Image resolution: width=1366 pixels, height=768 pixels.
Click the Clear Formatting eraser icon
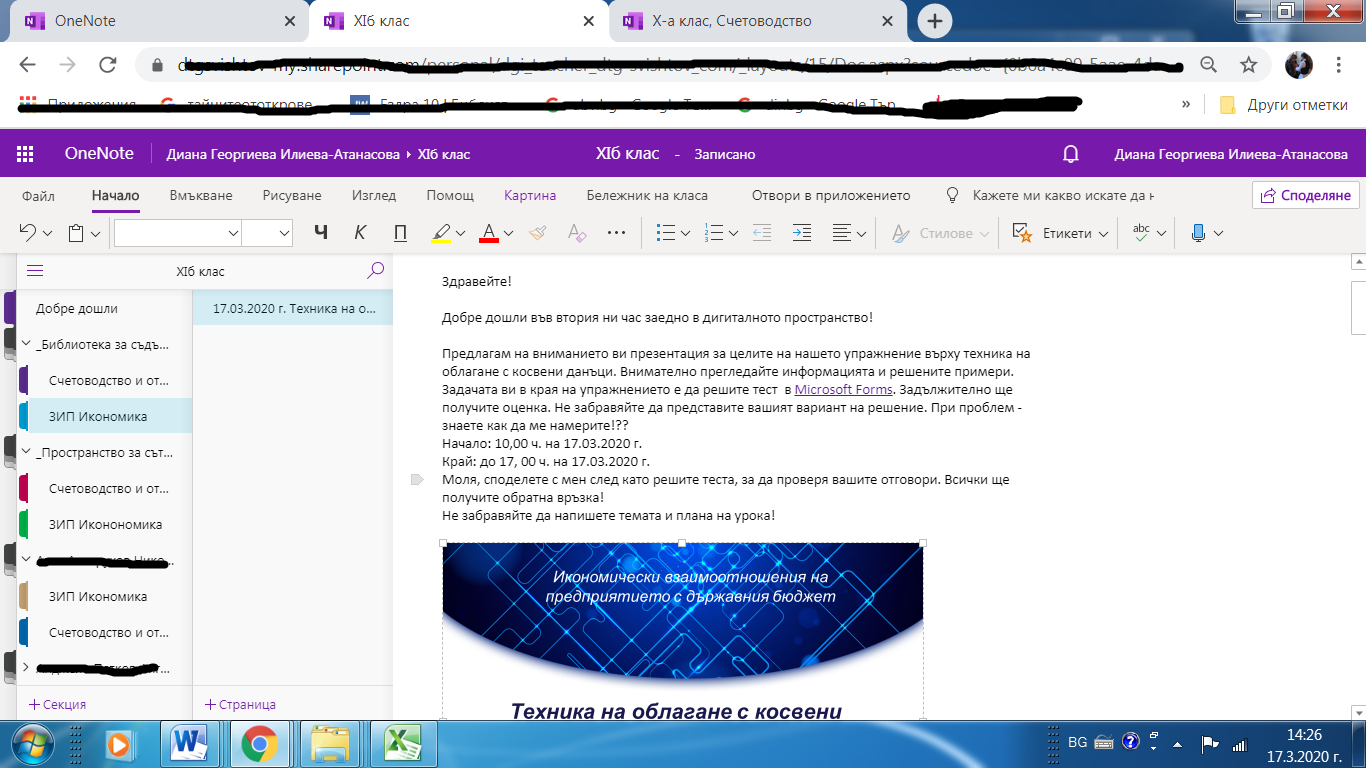coord(576,233)
